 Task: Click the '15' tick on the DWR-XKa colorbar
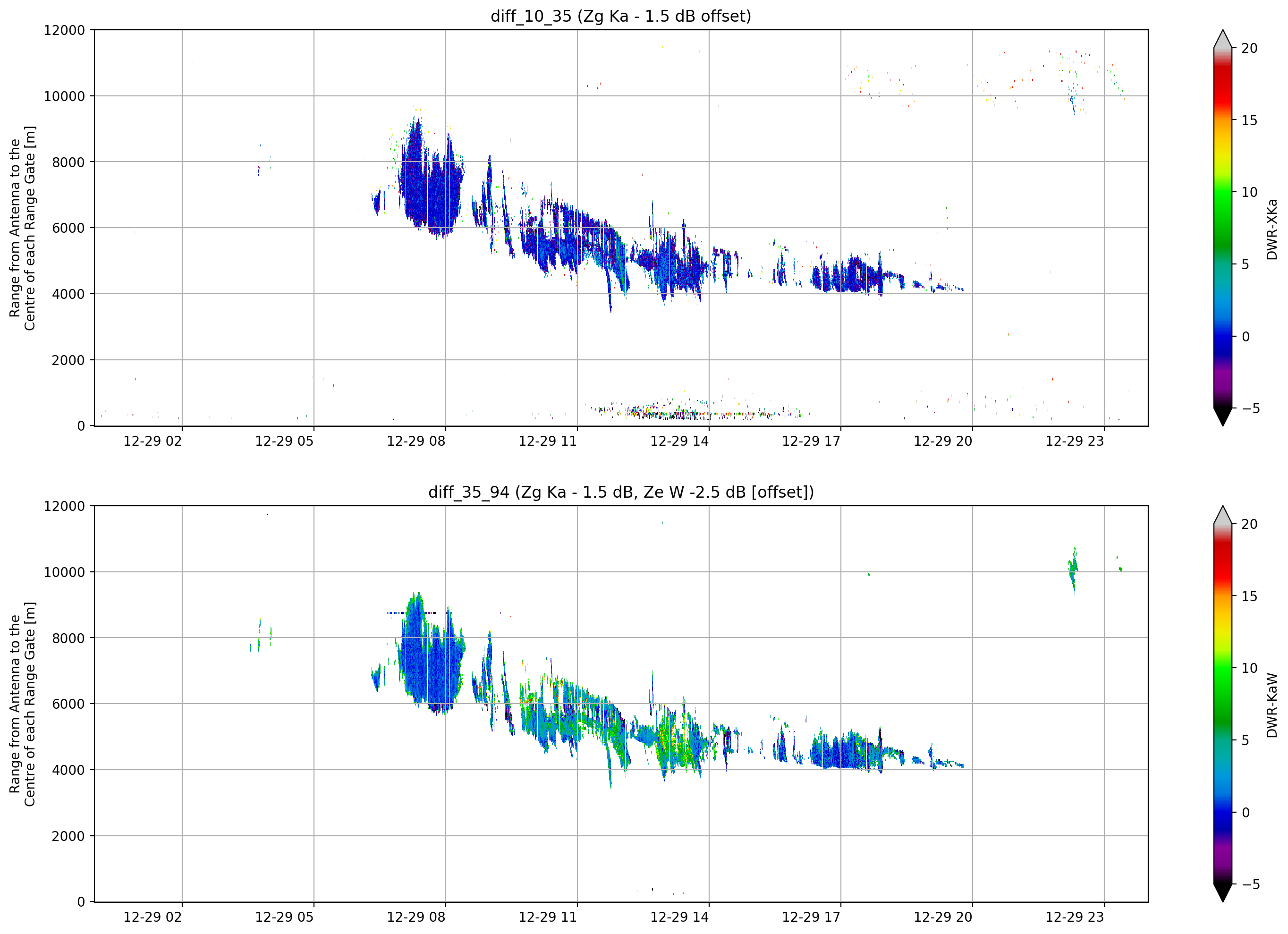1249,120
